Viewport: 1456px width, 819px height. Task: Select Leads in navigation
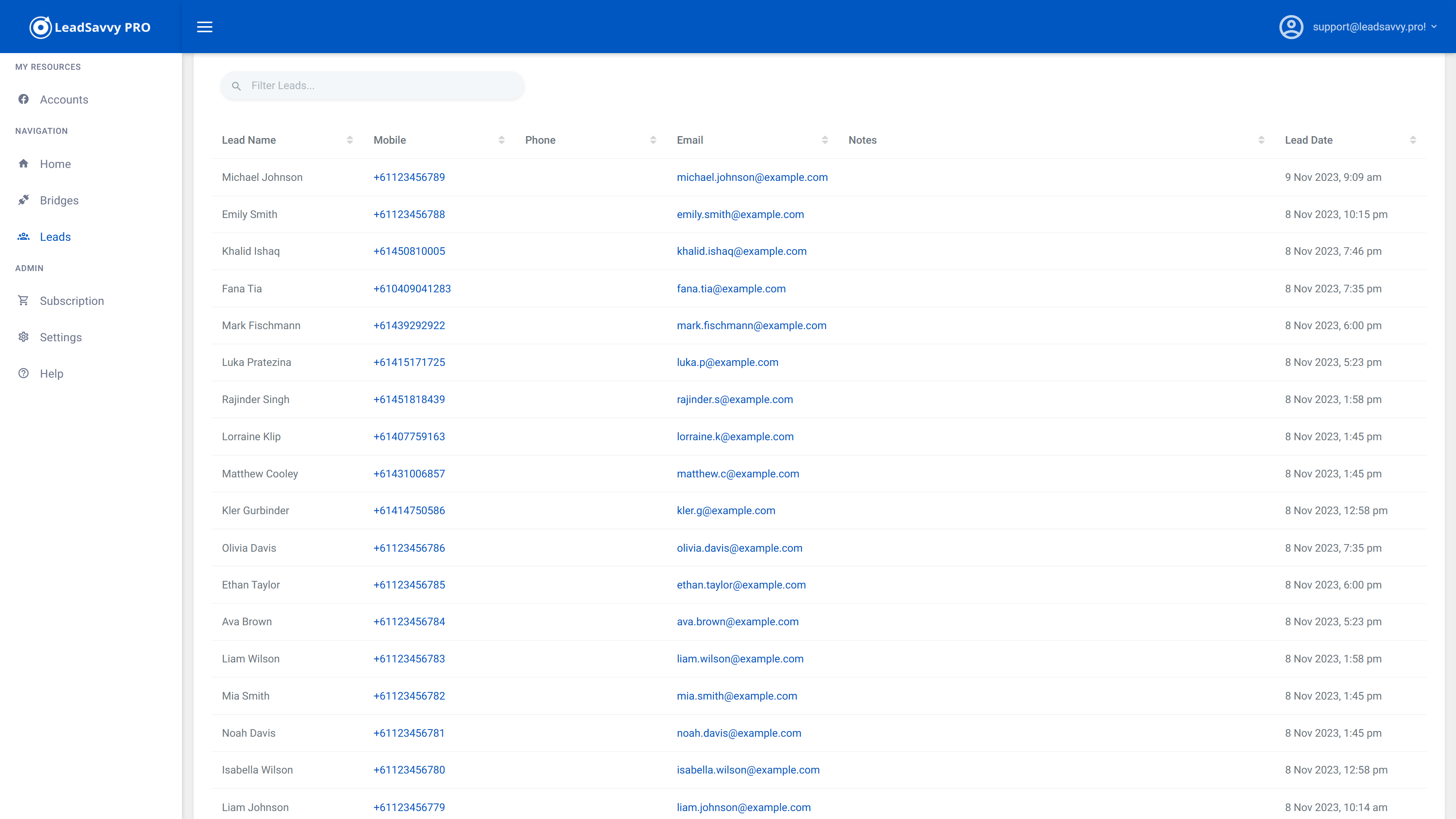pos(55,237)
